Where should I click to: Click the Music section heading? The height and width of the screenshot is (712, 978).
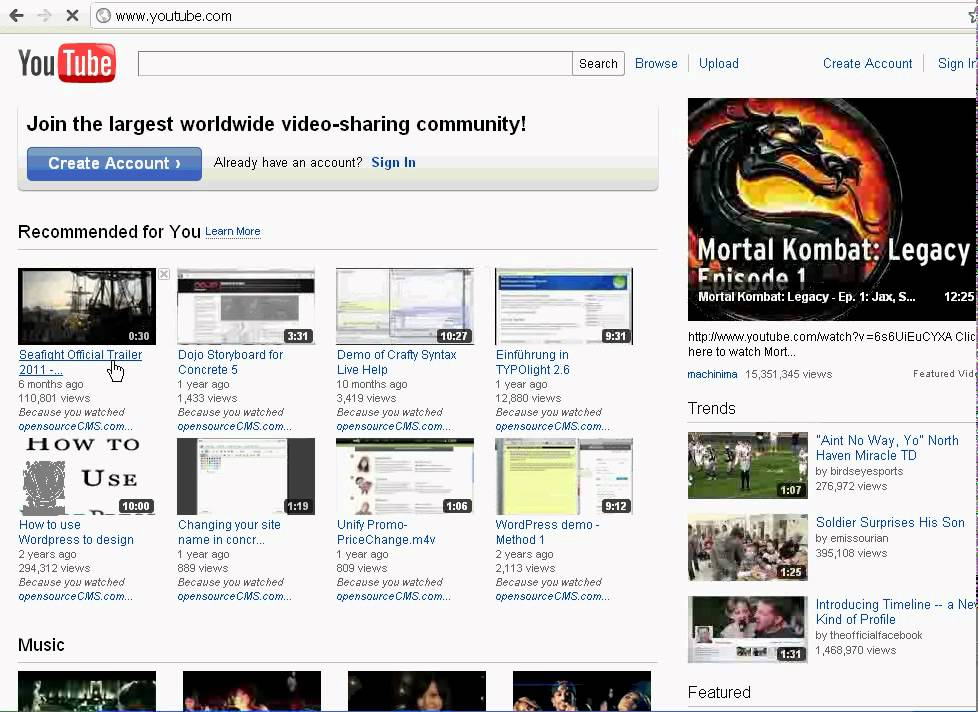pyautogui.click(x=41, y=645)
